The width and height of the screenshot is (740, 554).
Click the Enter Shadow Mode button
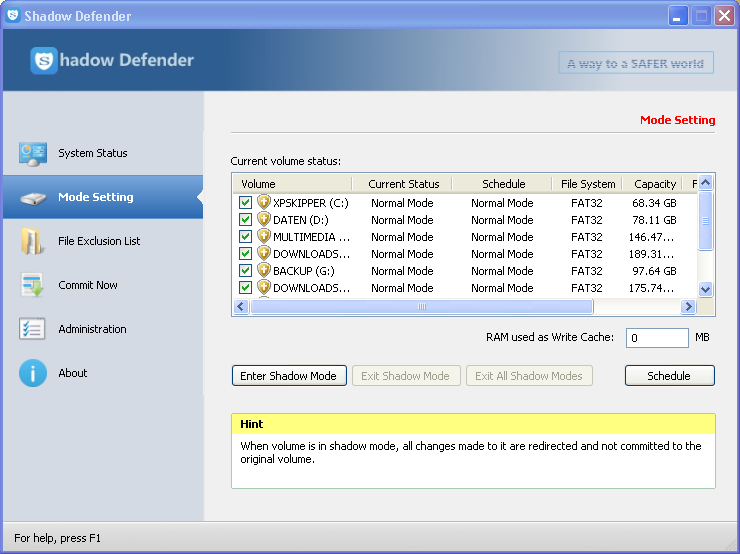click(289, 376)
